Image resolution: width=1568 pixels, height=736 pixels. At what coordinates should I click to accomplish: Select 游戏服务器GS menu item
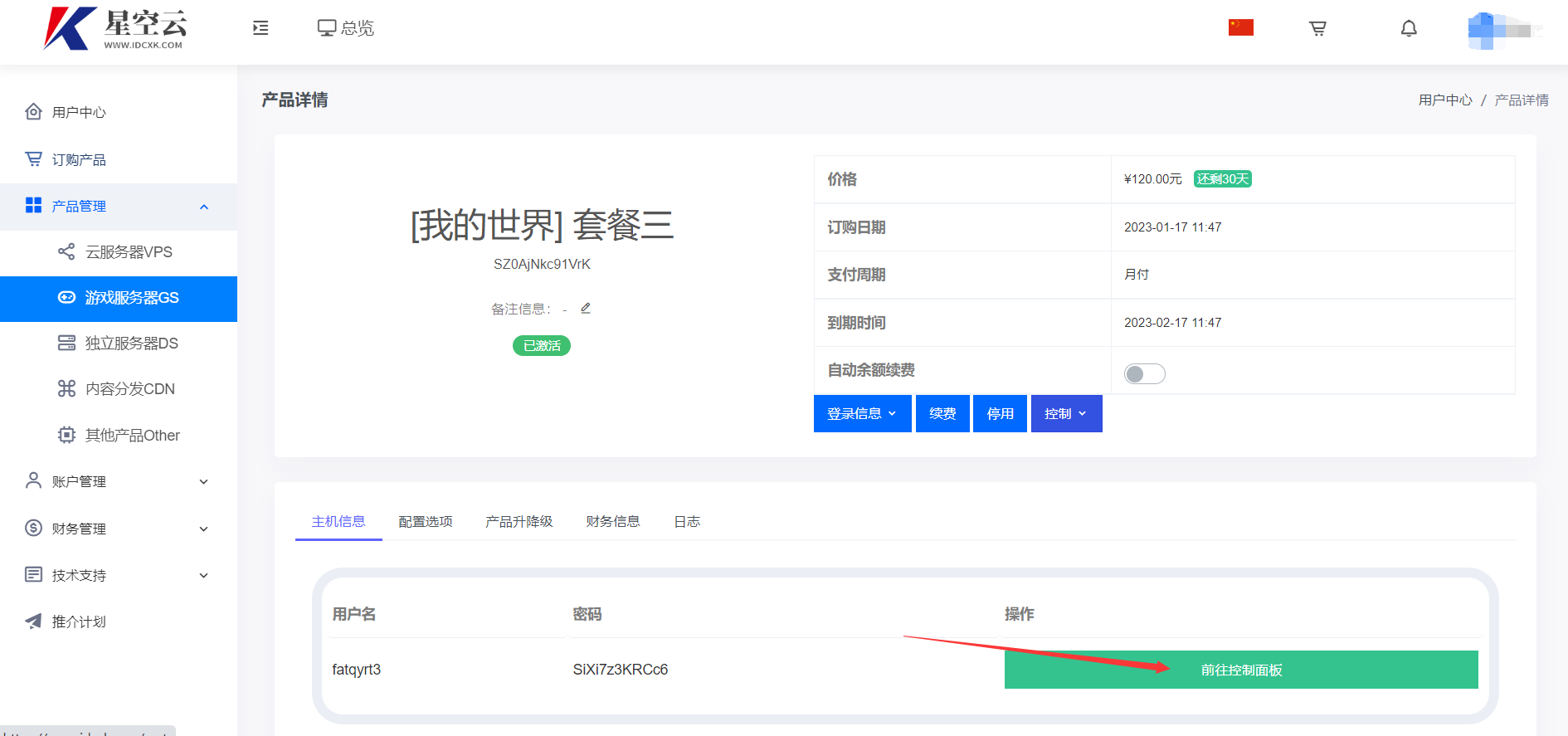[x=119, y=299]
